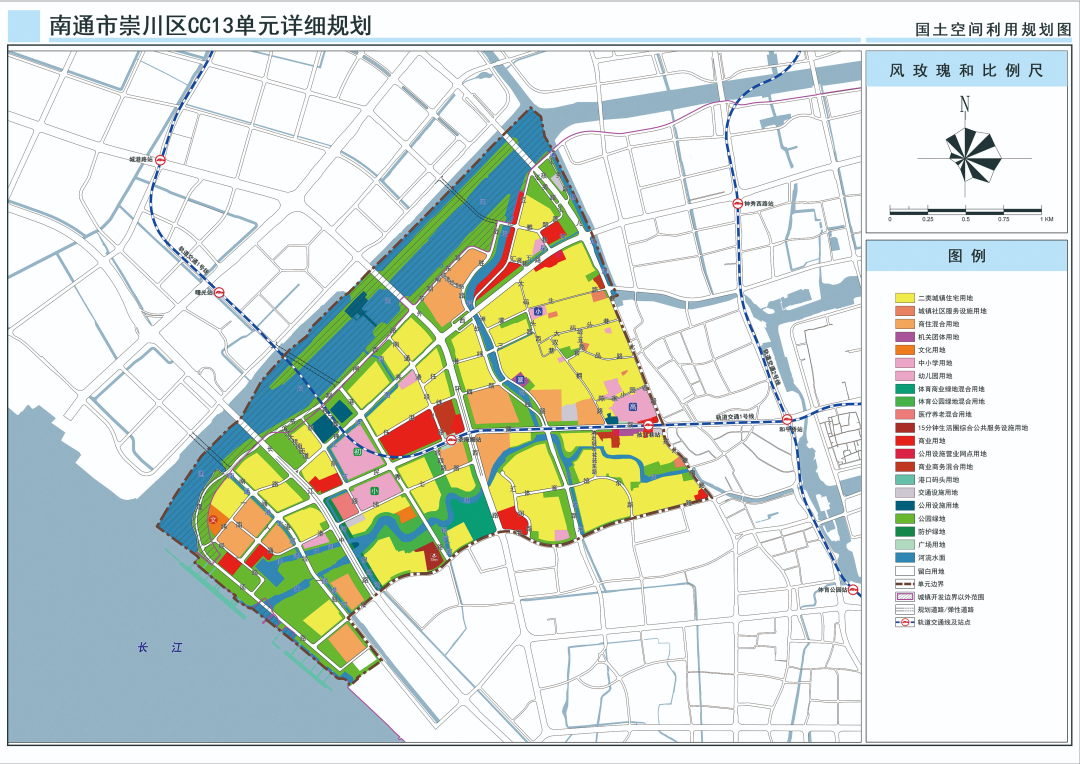Select the red 商业用地 legend swatch
The image size is (1080, 764).
(905, 440)
